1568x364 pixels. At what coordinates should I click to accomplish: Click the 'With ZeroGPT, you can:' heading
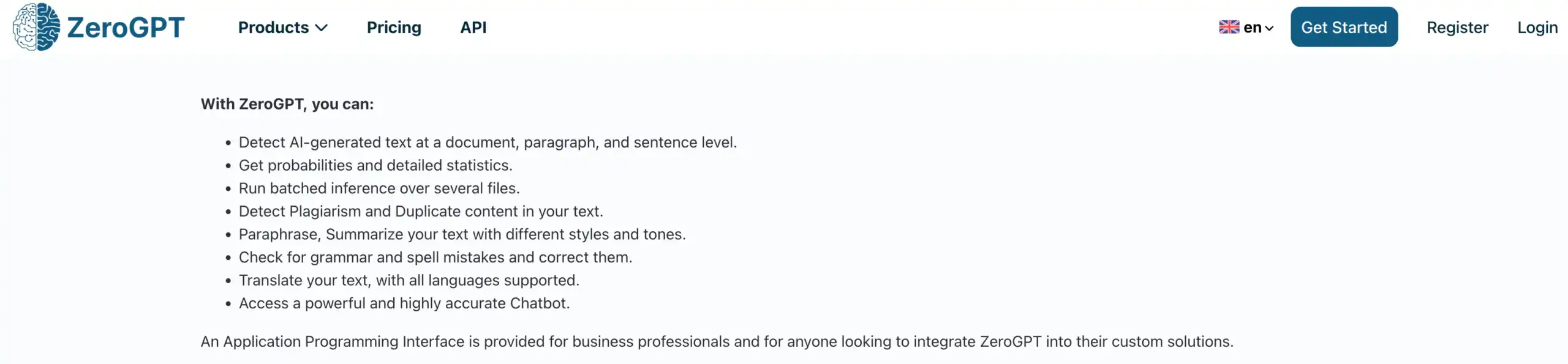(x=287, y=104)
